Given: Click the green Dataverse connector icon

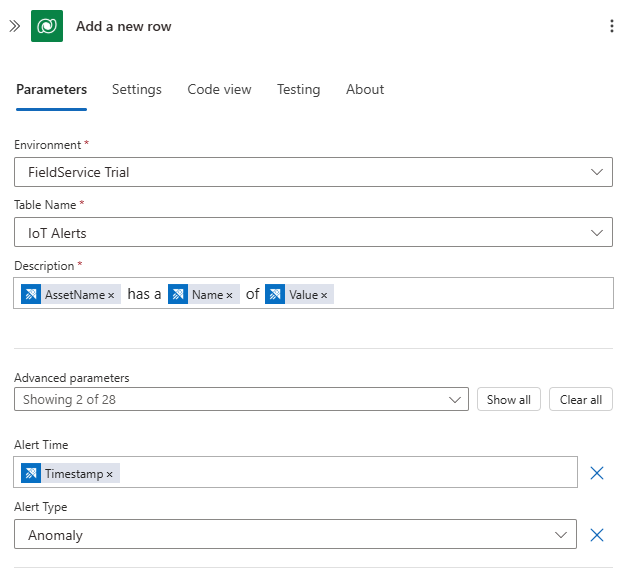Looking at the screenshot, I should [x=47, y=27].
